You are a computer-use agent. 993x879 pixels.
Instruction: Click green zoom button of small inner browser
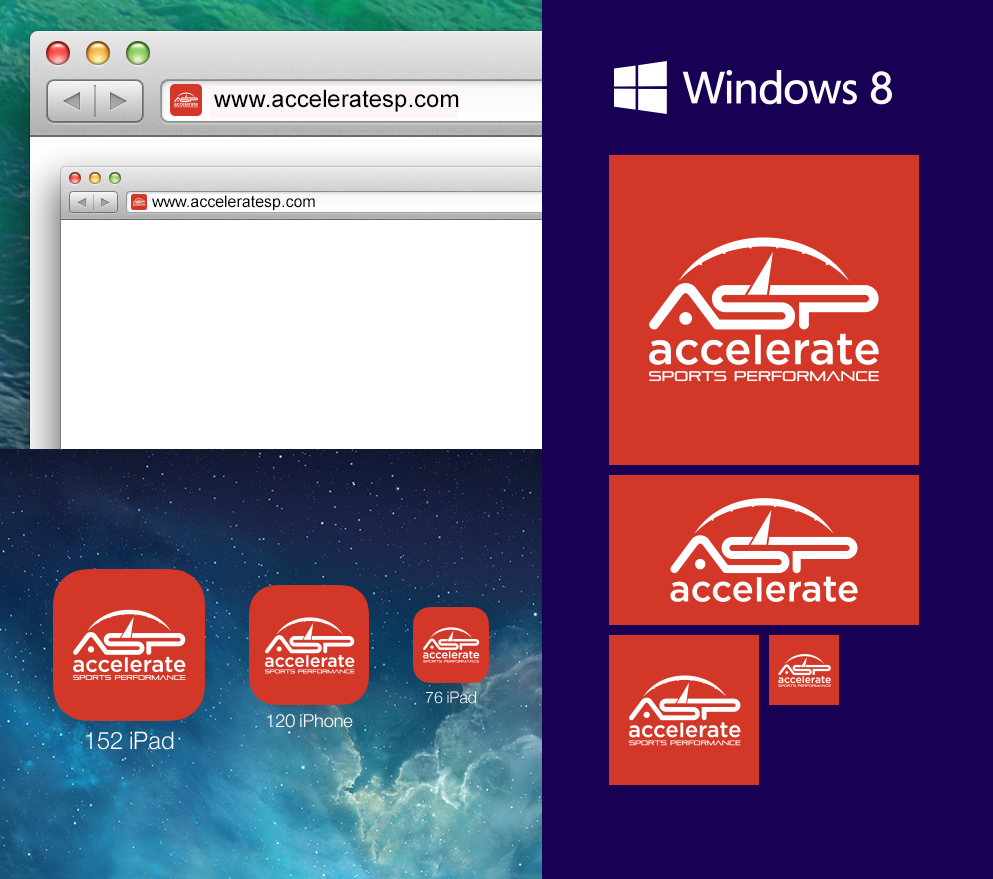pos(115,178)
